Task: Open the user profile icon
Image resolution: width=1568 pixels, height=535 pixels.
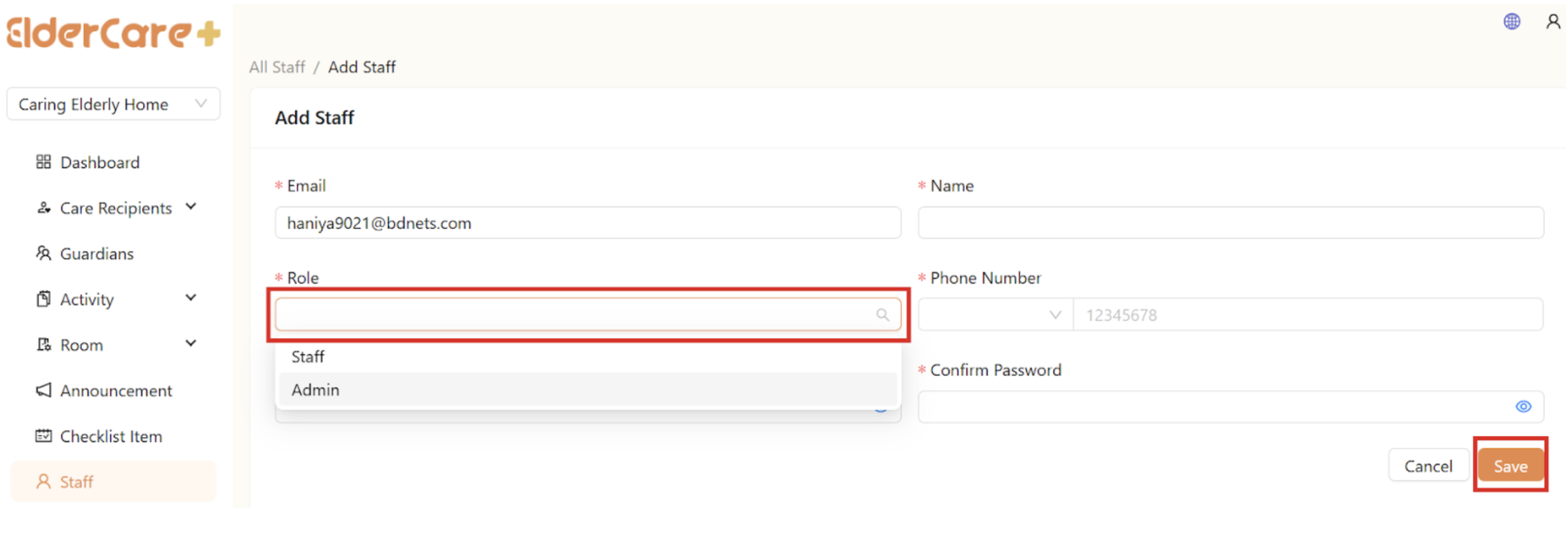Action: (x=1553, y=22)
